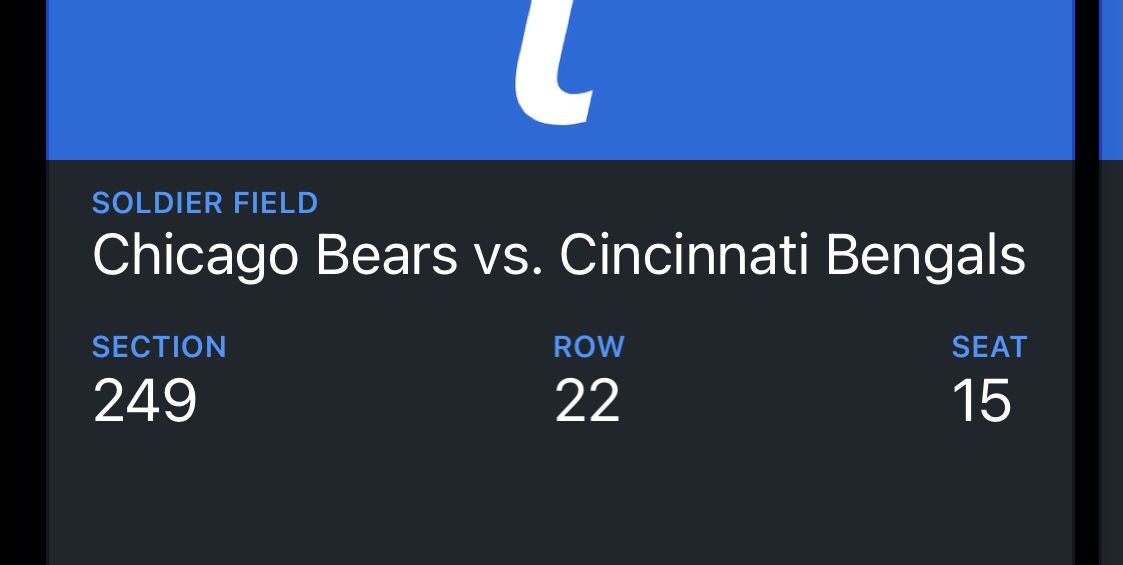Open the Chicago Bears vs. Cincinnati Bengals title
The width and height of the screenshot is (1123, 565).
click(559, 256)
